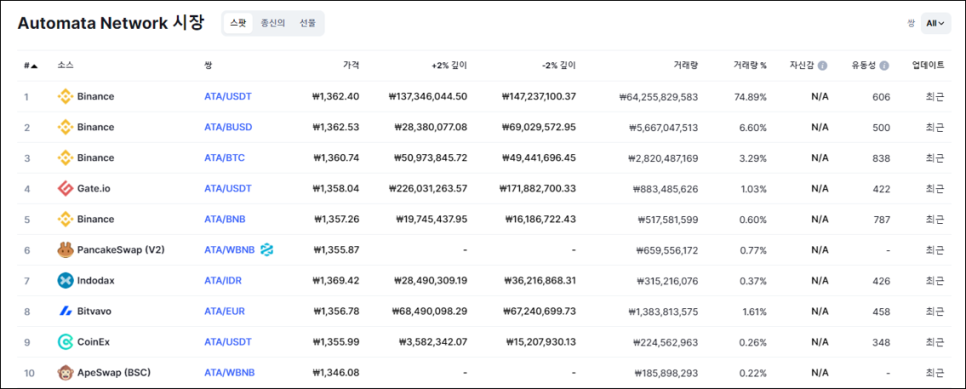Screen dimensions: 966x389
Task: Sort by 가격 column header
Action: click(351, 65)
